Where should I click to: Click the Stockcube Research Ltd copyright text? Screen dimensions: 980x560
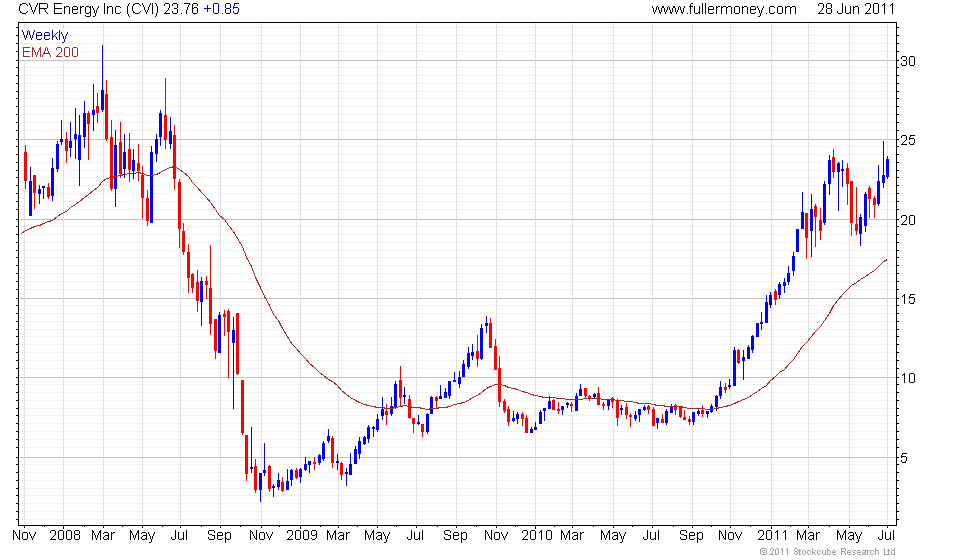pyautogui.click(x=828, y=552)
